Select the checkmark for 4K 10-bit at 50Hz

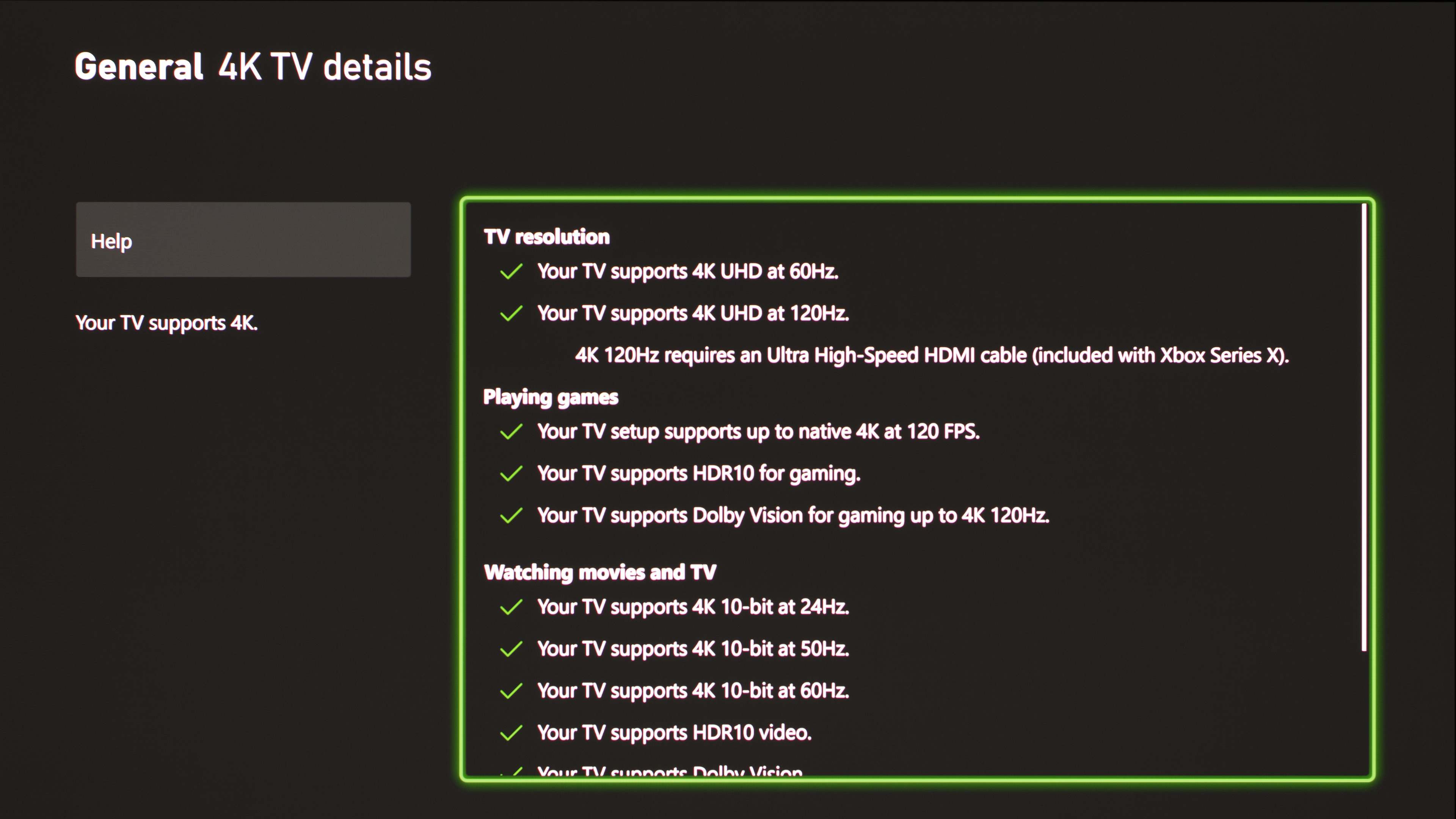[511, 649]
